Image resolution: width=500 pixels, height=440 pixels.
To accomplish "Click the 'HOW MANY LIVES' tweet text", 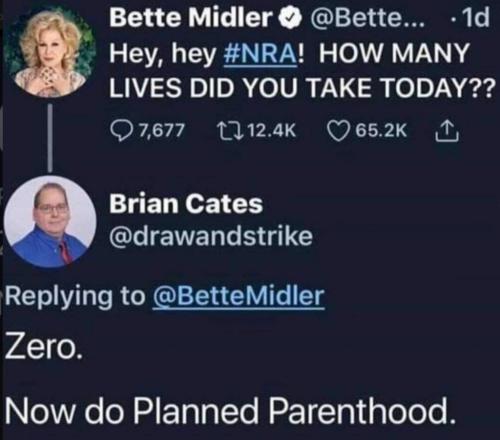I will click(x=301, y=72).
